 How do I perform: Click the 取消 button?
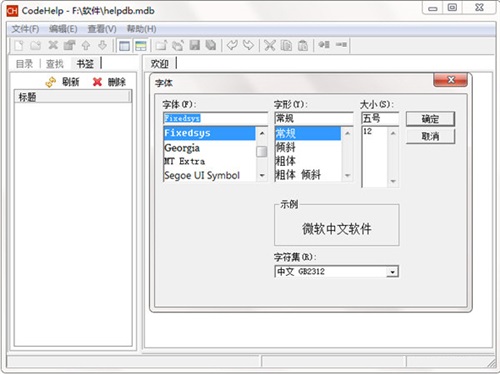[x=430, y=136]
